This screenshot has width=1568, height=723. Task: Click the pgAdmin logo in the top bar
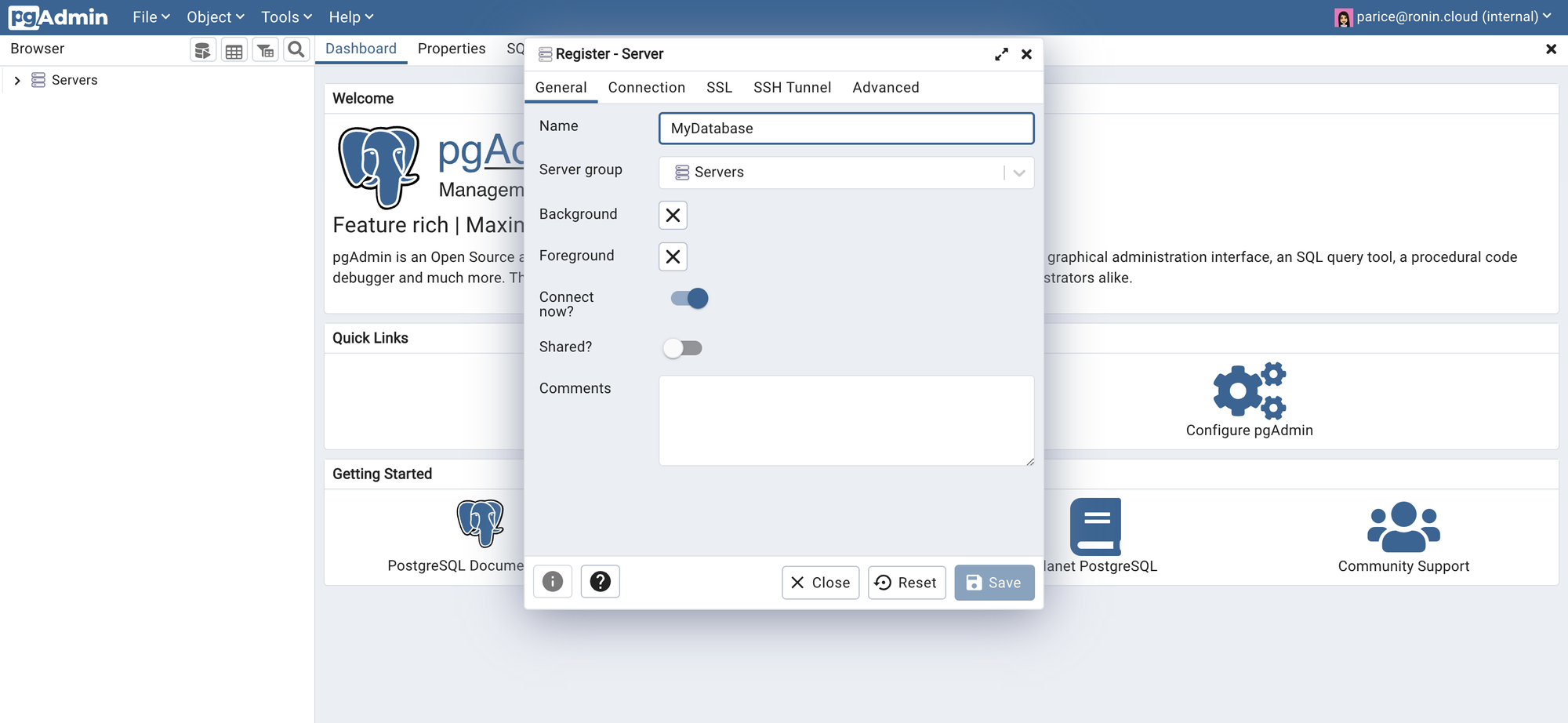[58, 17]
